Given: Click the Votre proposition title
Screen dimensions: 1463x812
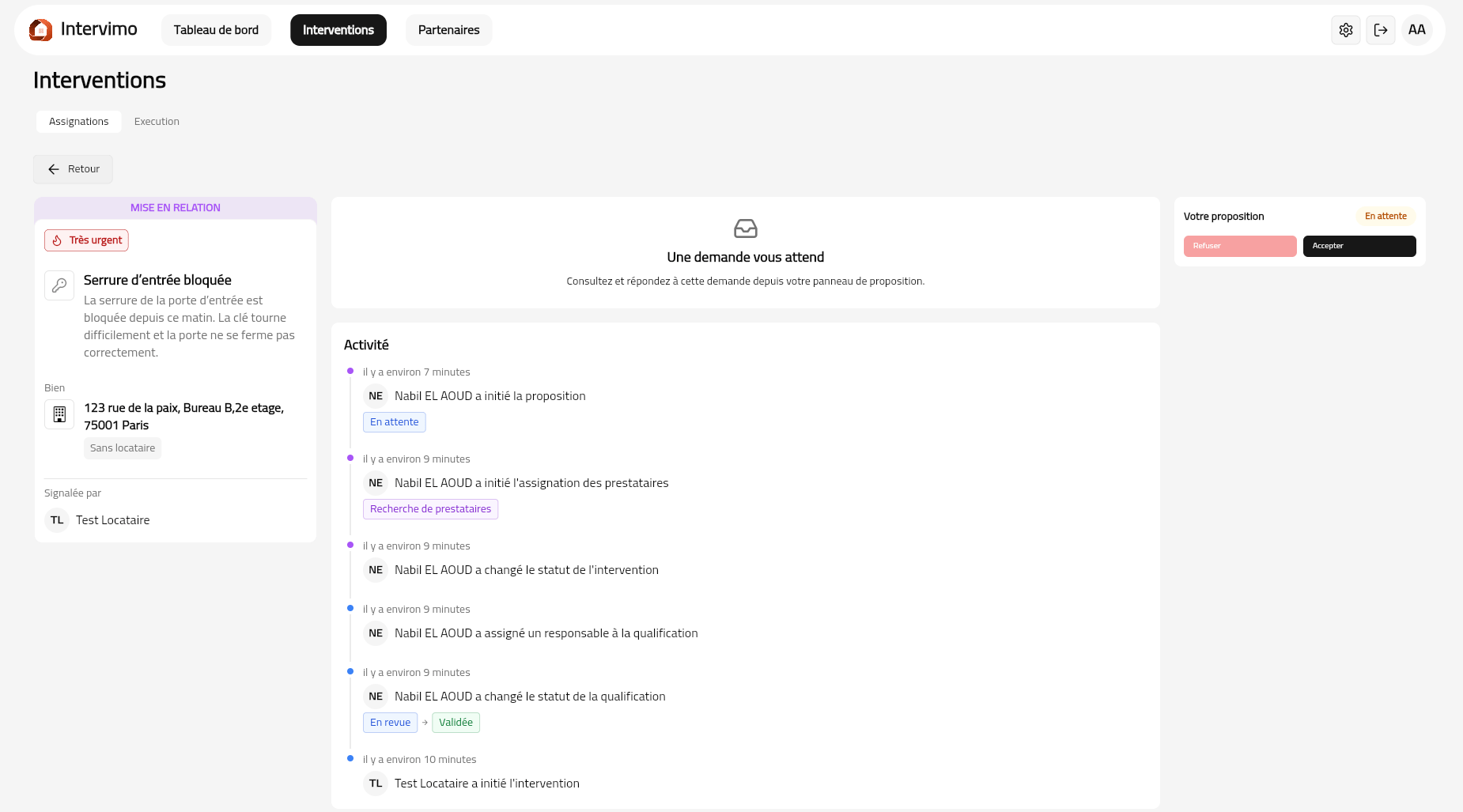Looking at the screenshot, I should pyautogui.click(x=1224, y=217).
